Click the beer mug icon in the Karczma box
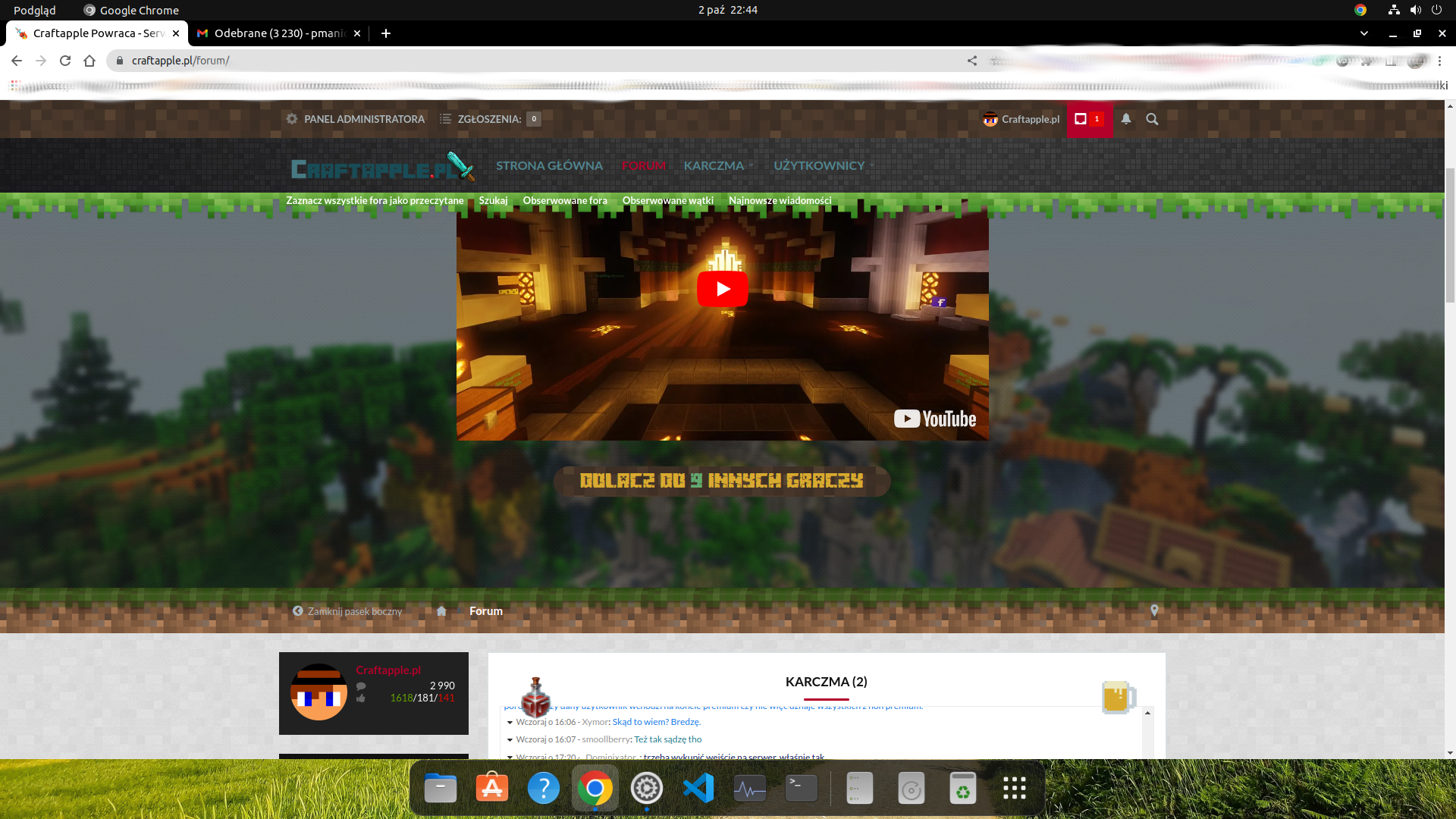The height and width of the screenshot is (819, 1456). (1118, 697)
